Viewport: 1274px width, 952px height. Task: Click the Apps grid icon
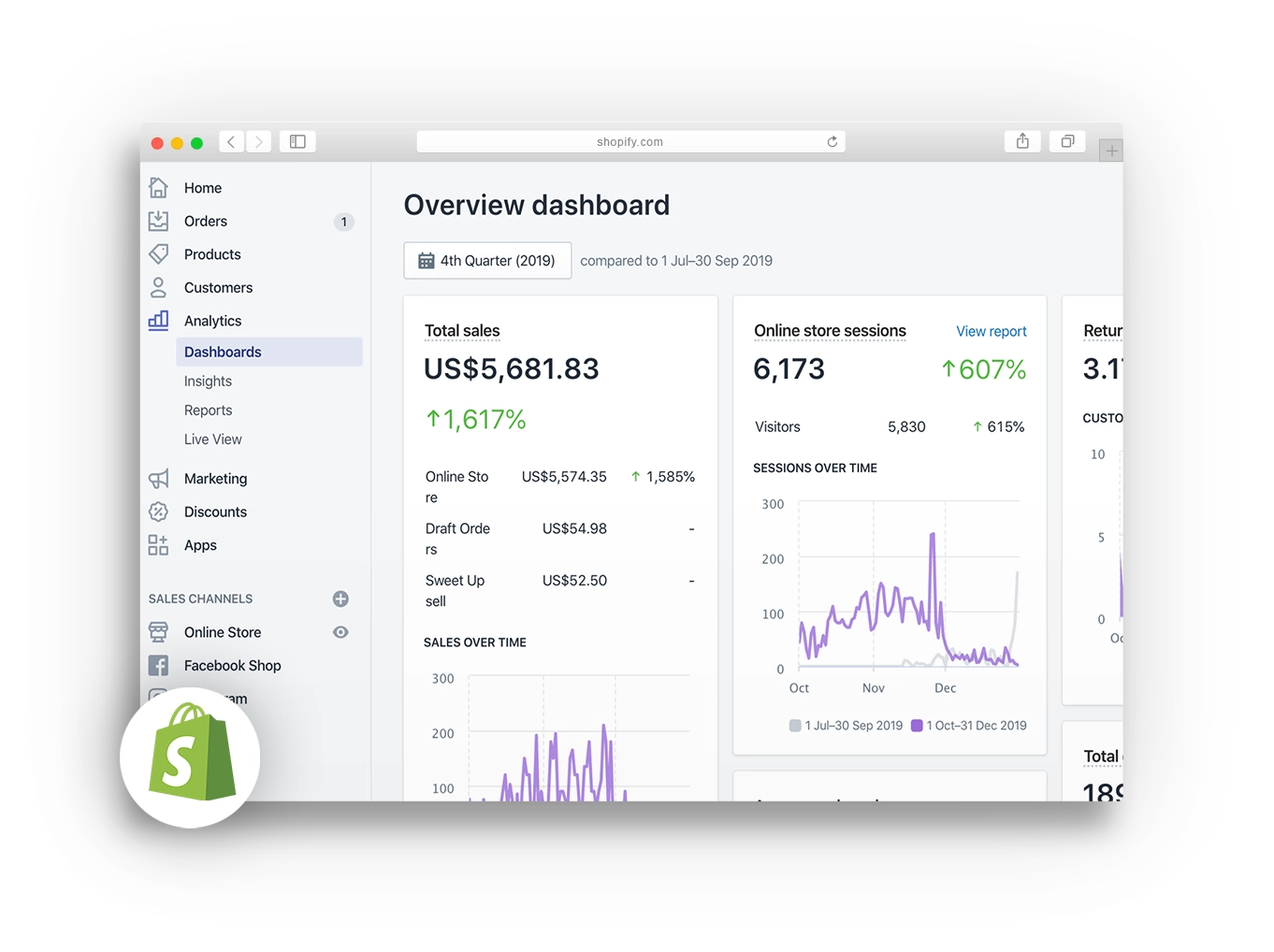(x=158, y=545)
